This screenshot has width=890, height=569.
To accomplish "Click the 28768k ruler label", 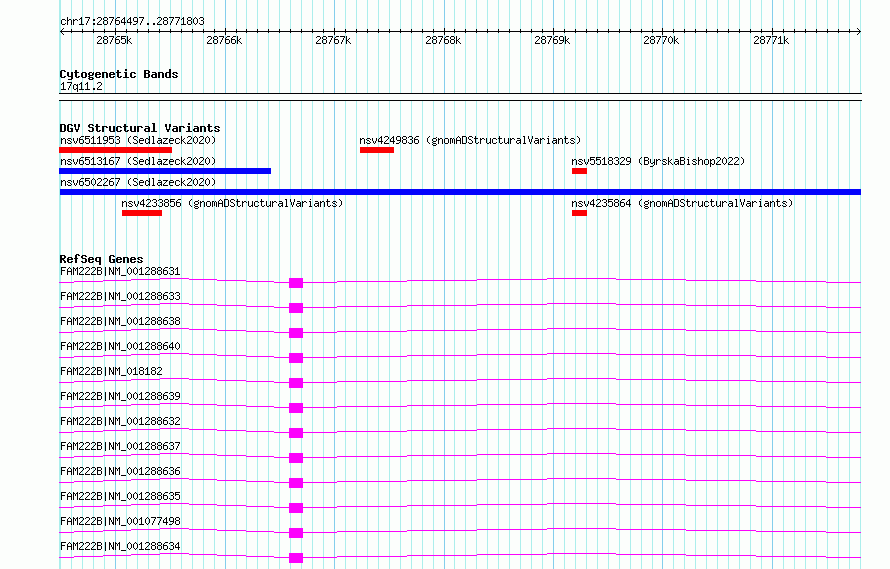I will 443,40.
